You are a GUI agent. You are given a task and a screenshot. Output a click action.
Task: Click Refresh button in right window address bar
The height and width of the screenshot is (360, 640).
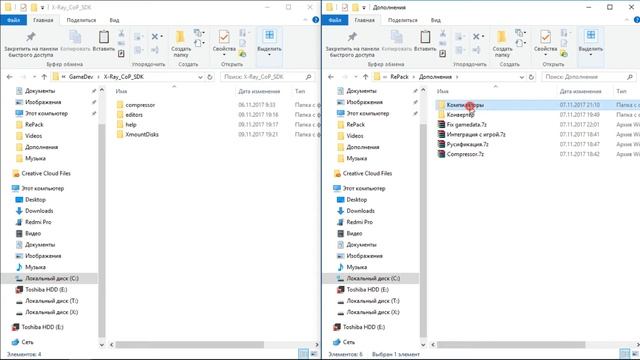point(531,77)
